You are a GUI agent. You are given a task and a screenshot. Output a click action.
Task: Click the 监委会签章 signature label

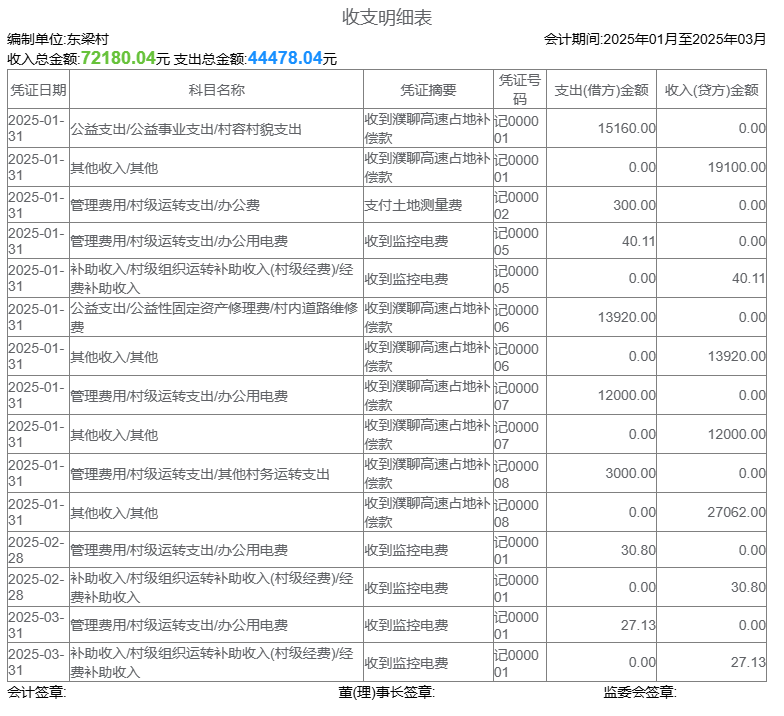tap(640, 693)
